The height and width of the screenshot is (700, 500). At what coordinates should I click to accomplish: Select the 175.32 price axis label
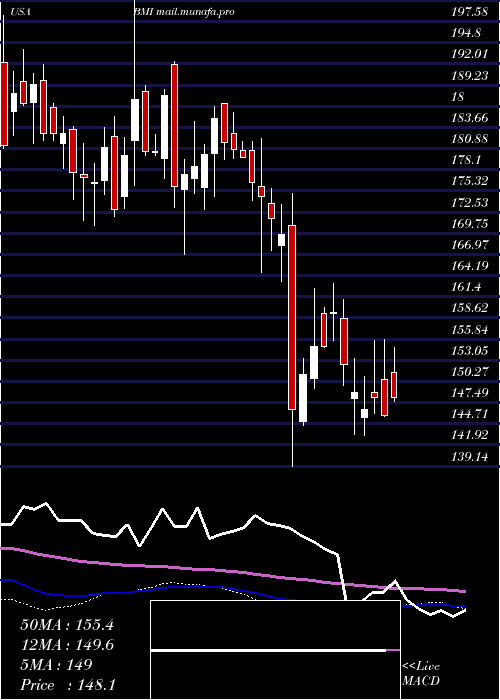coord(470,181)
